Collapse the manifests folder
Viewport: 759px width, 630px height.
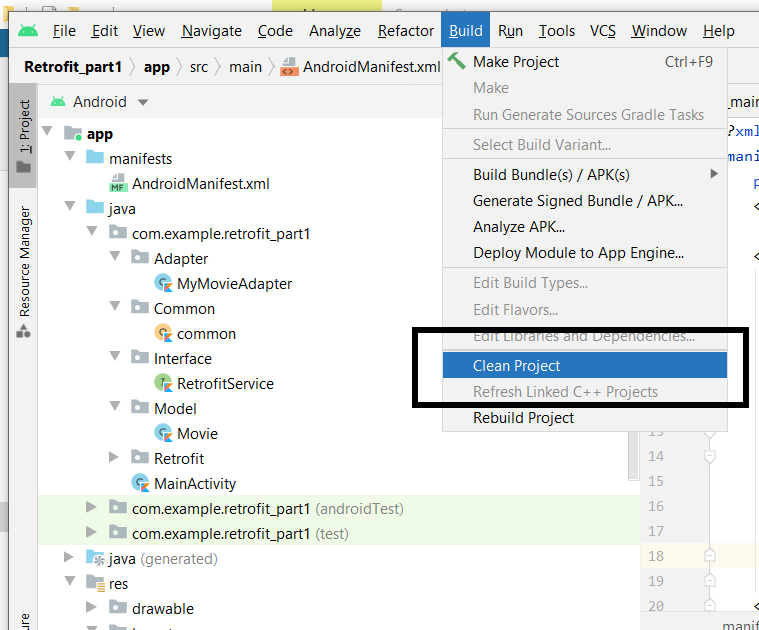70,159
